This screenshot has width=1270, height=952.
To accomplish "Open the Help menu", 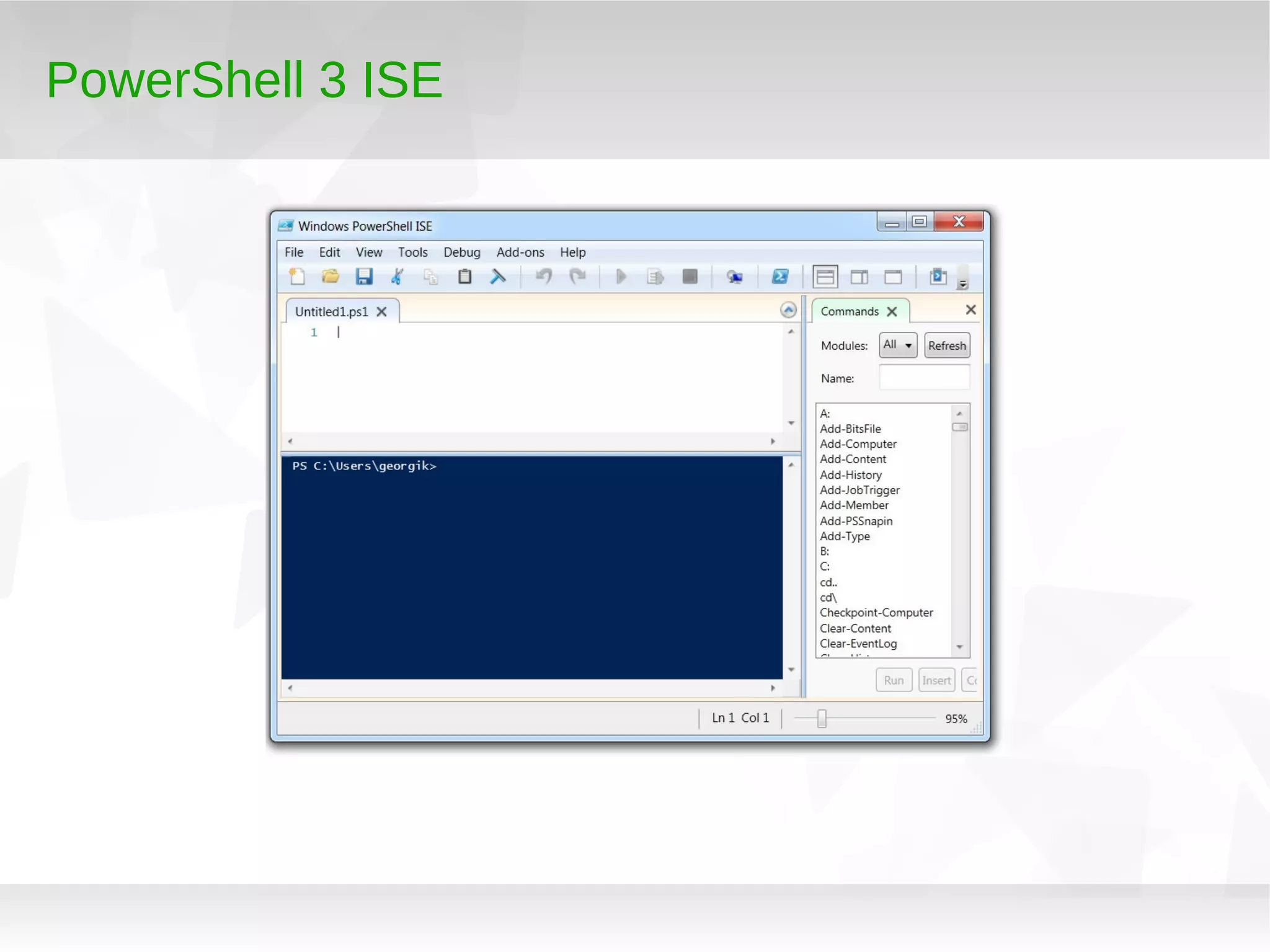I will [x=573, y=252].
